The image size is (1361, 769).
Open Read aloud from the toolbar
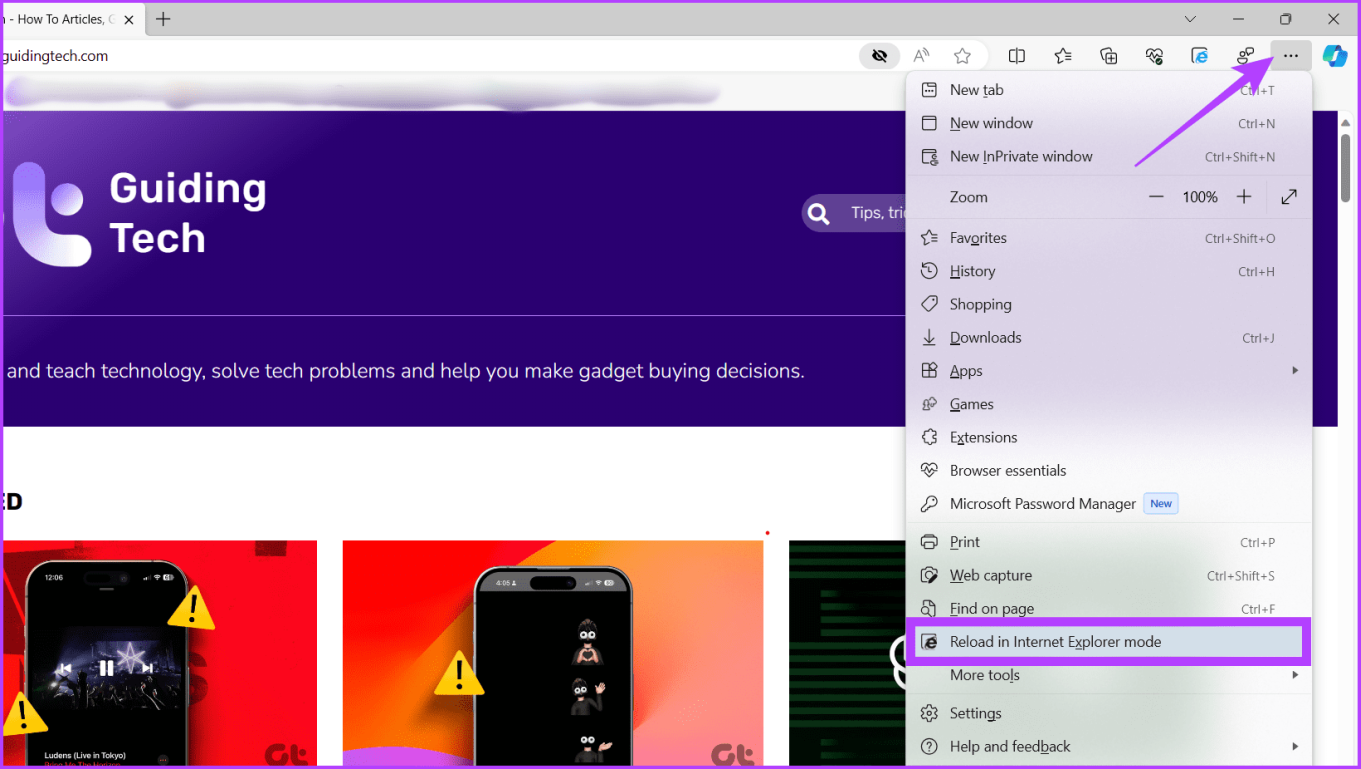(x=920, y=55)
